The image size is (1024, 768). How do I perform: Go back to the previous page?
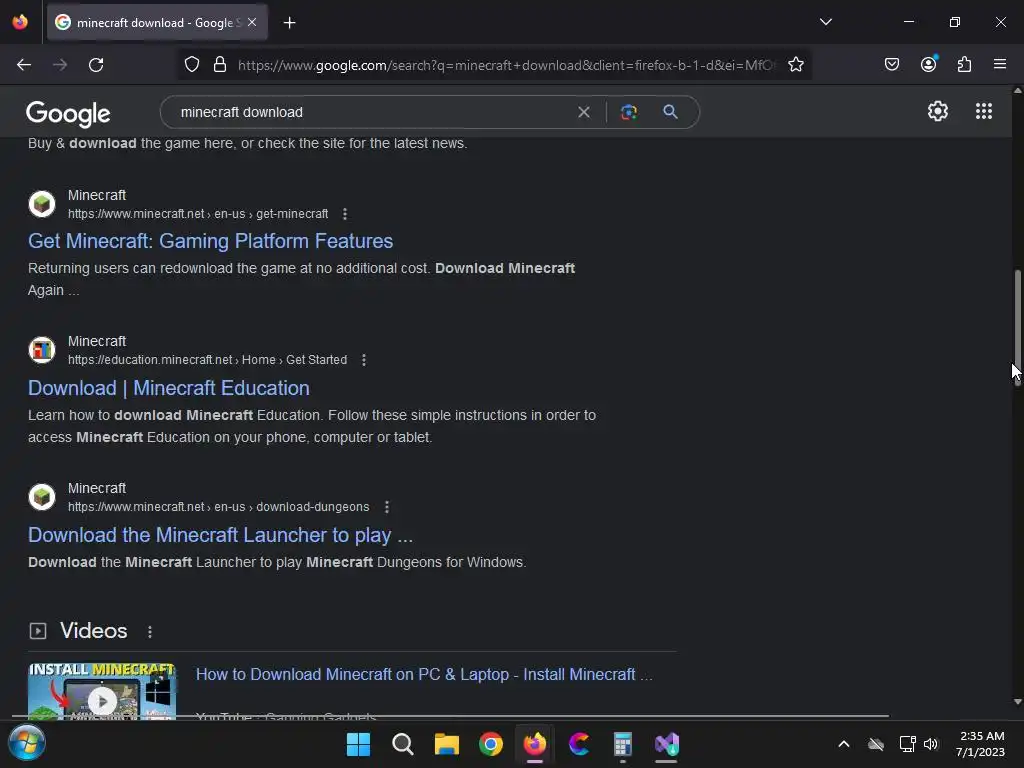24,65
